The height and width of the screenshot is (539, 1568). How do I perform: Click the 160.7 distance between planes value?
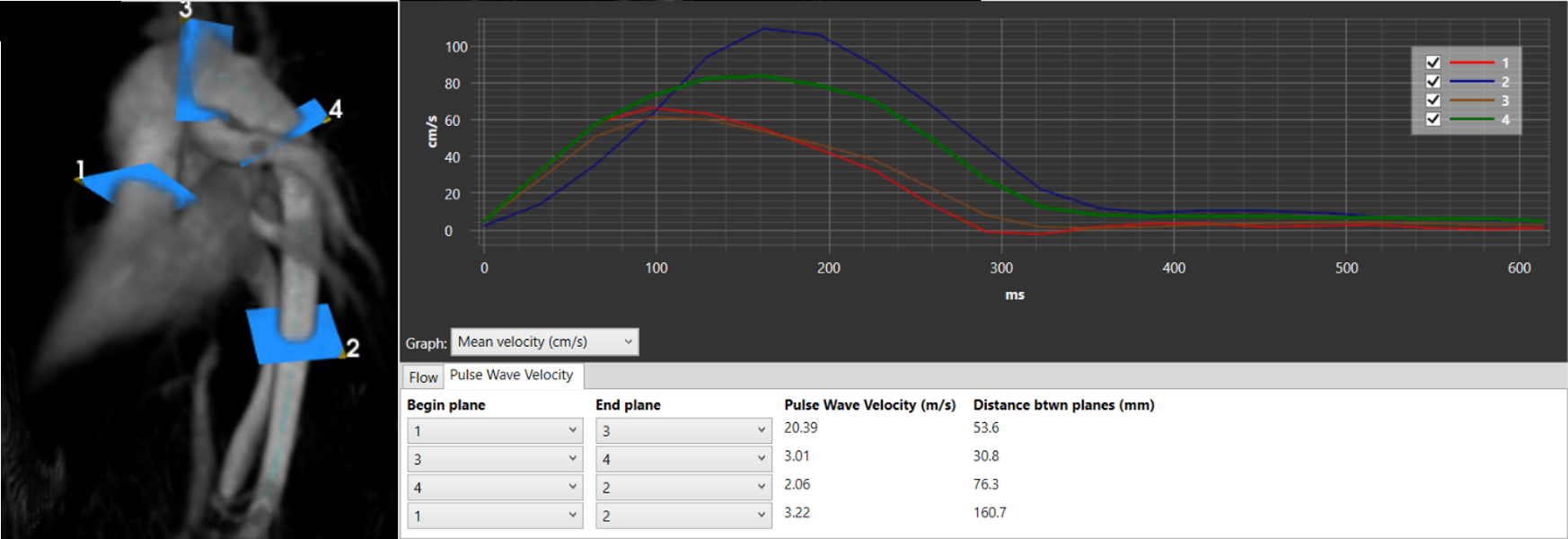[990, 512]
